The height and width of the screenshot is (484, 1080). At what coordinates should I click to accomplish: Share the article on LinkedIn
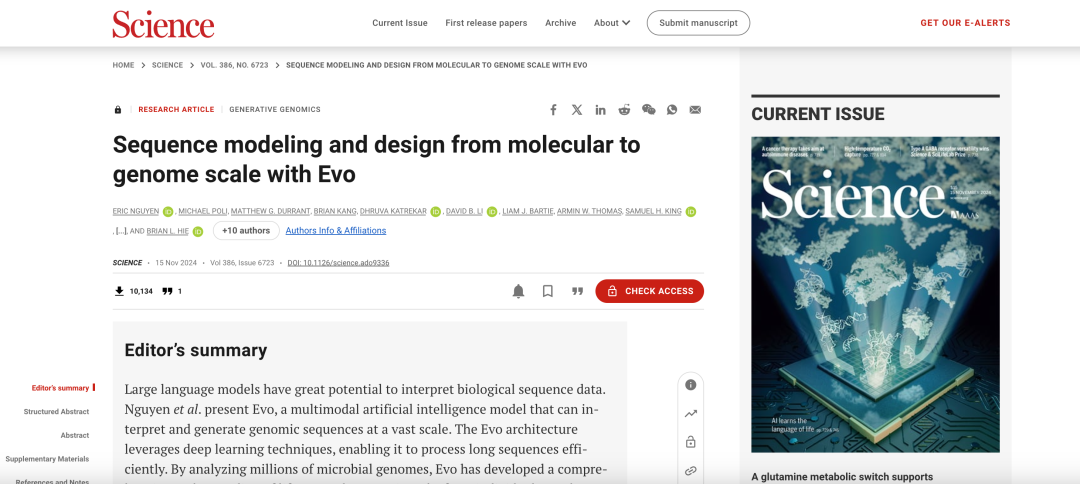click(x=600, y=110)
